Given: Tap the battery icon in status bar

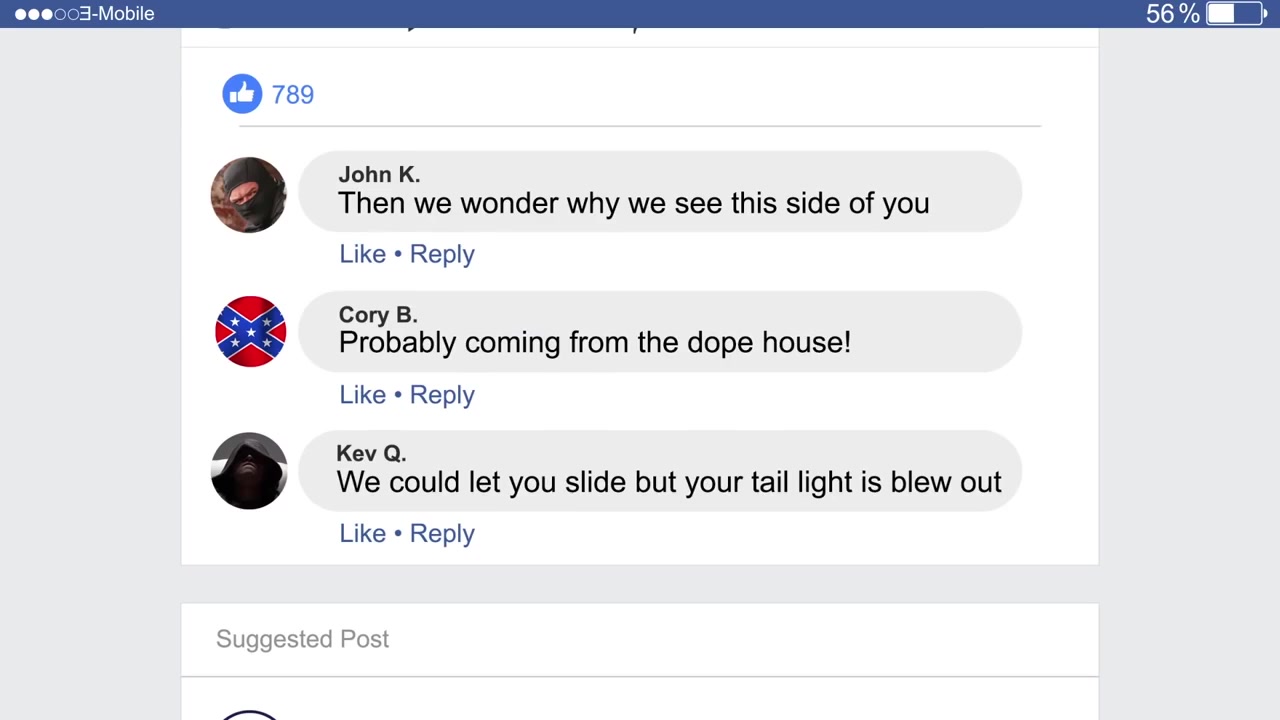Looking at the screenshot, I should 1234,13.
